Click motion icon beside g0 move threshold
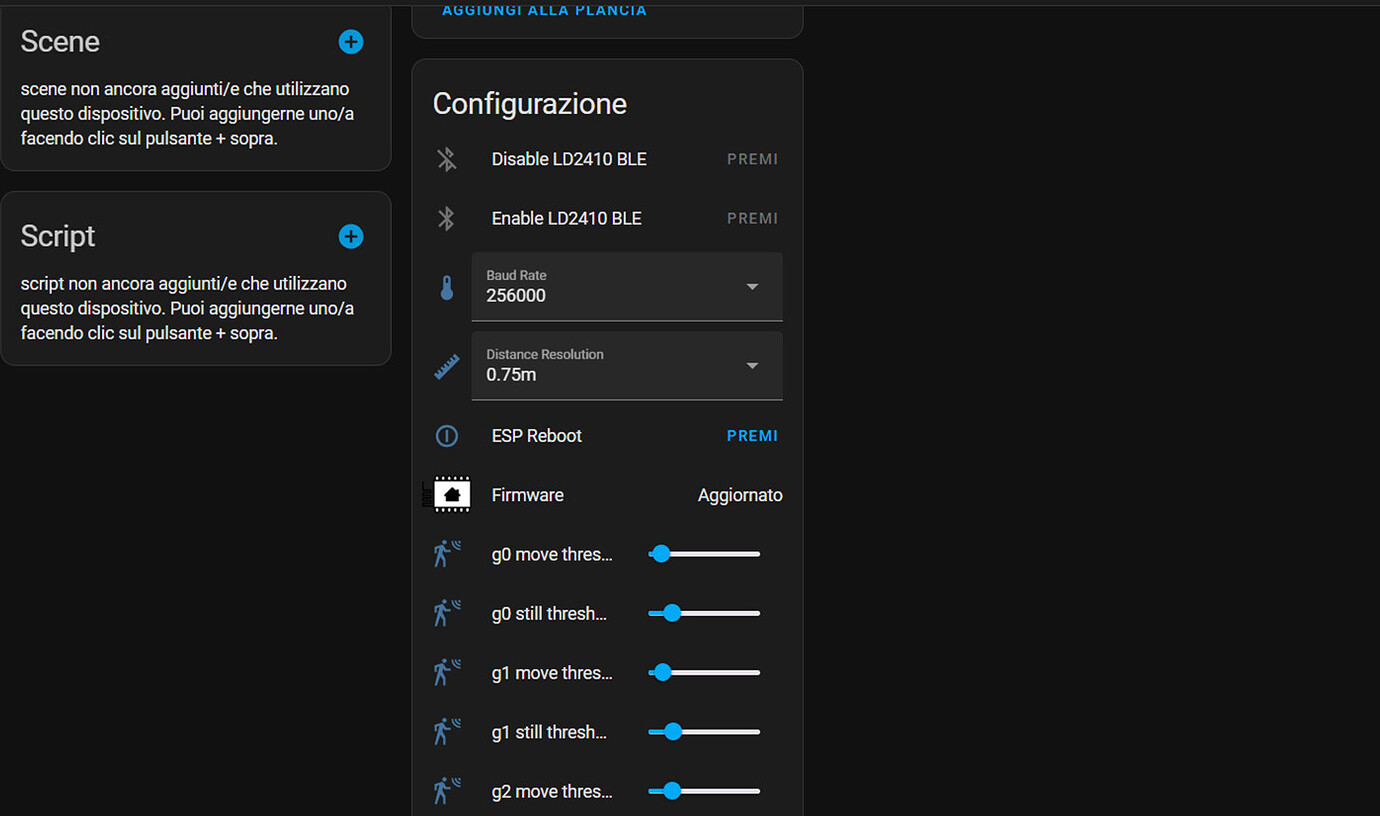 447,554
